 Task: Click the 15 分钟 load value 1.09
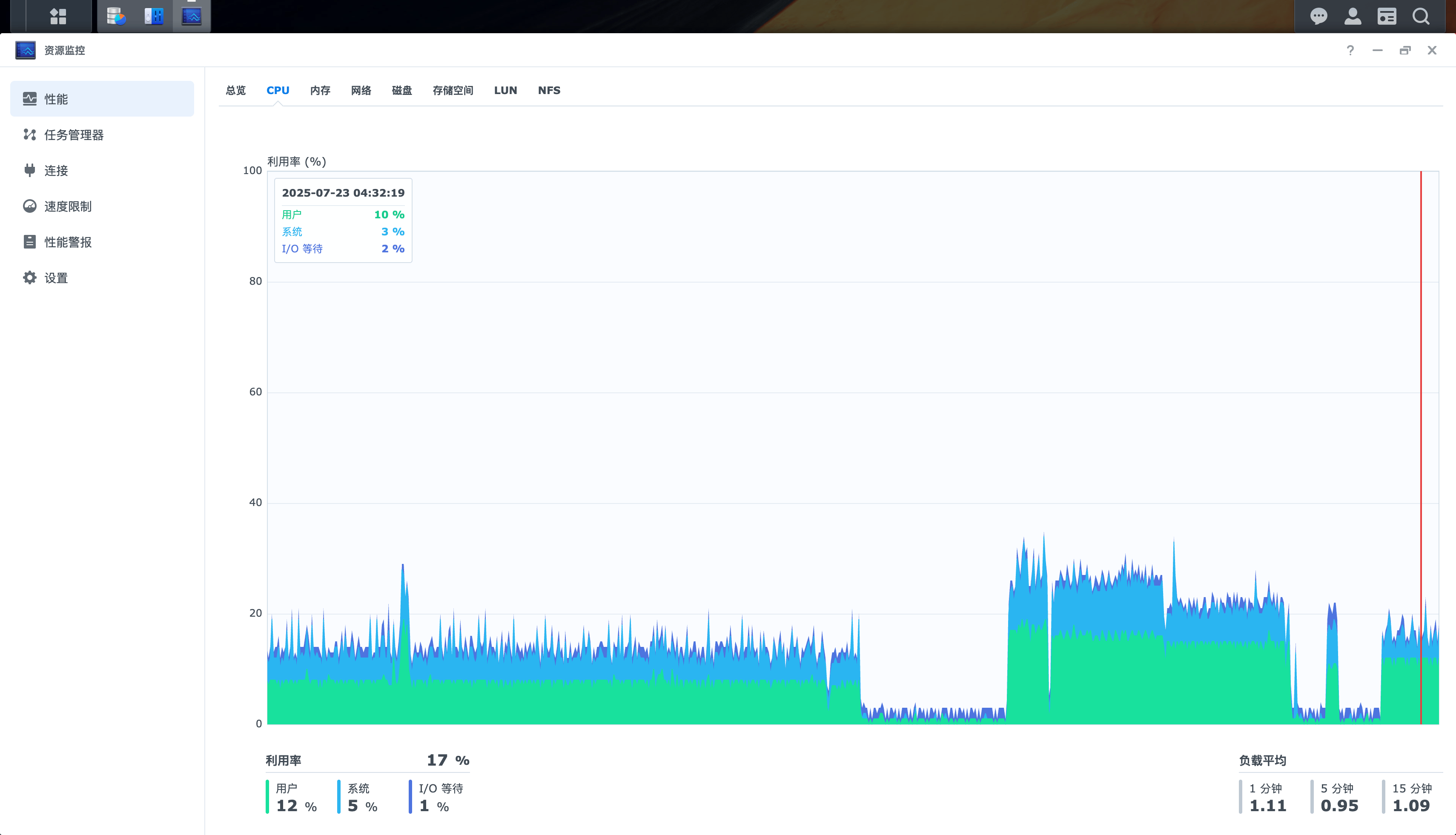point(1411,806)
